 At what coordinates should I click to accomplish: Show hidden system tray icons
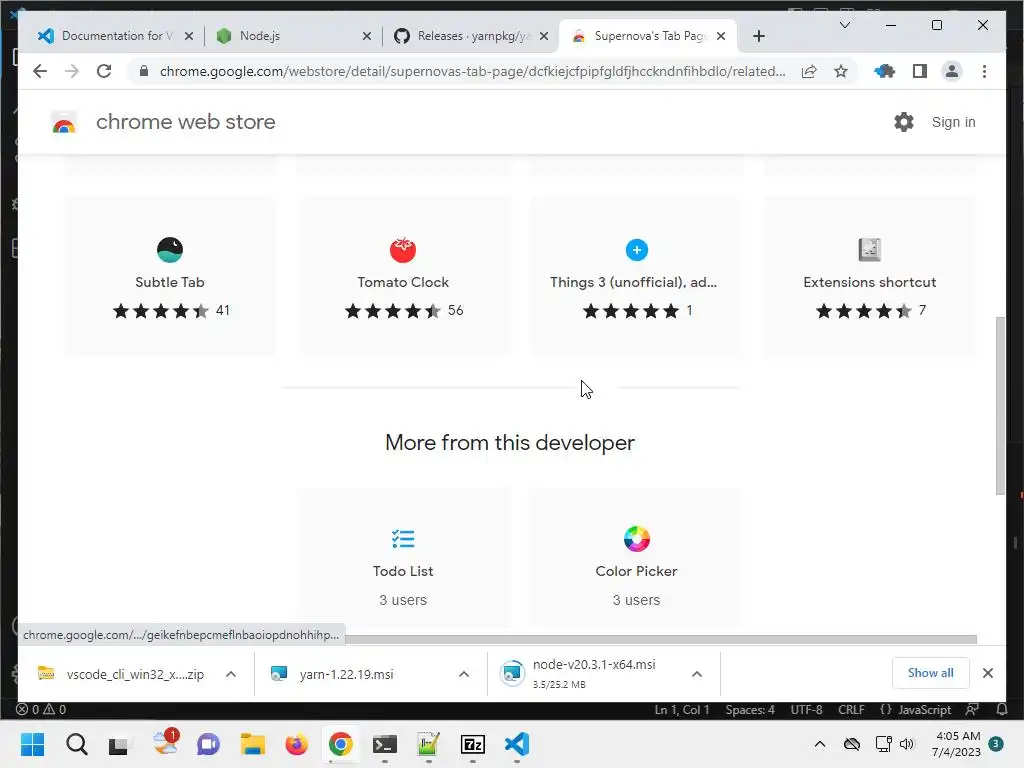[820, 744]
